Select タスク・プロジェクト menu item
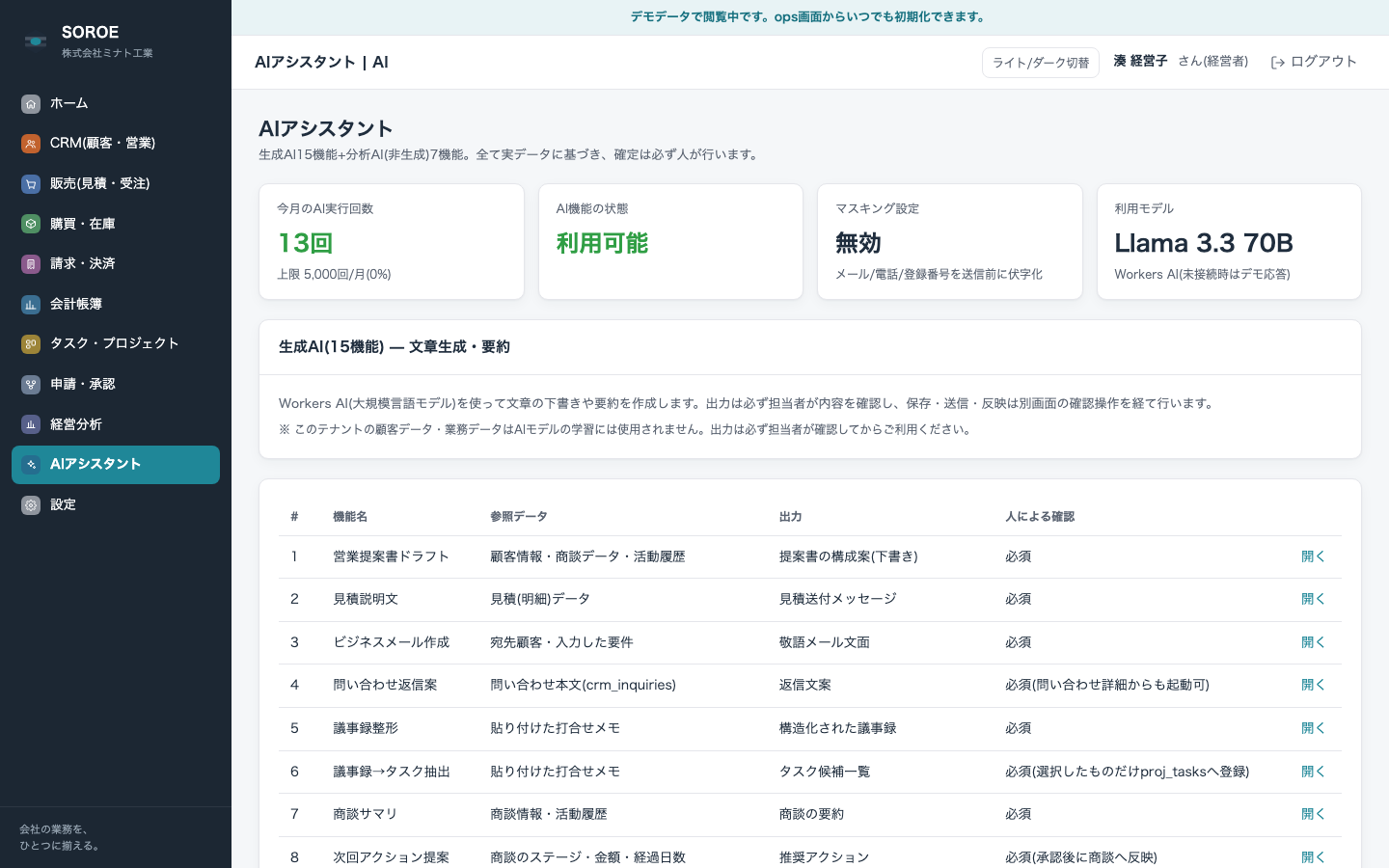The image size is (1389, 868). click(x=116, y=344)
